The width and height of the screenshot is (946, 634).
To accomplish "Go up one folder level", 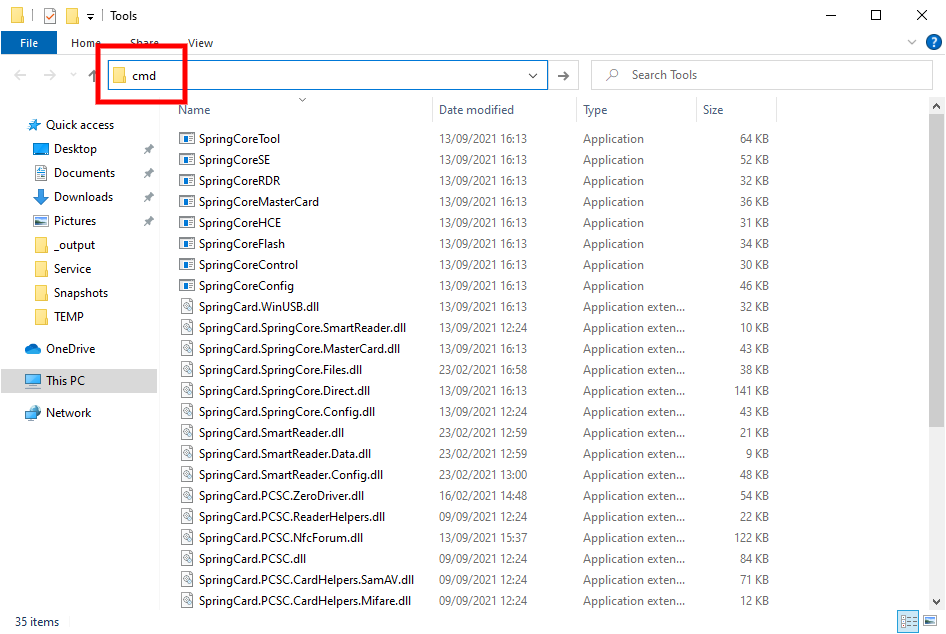I will [x=93, y=75].
